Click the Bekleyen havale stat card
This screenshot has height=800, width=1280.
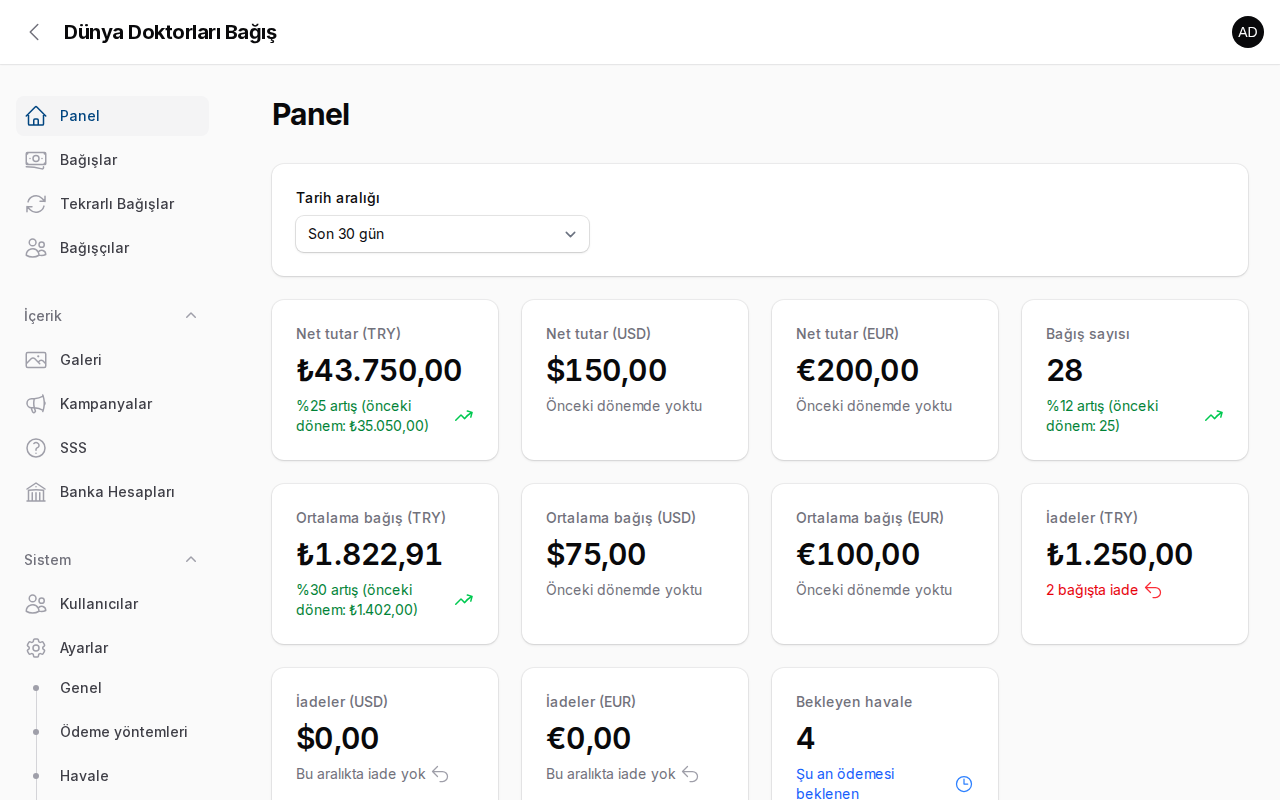coord(885,734)
